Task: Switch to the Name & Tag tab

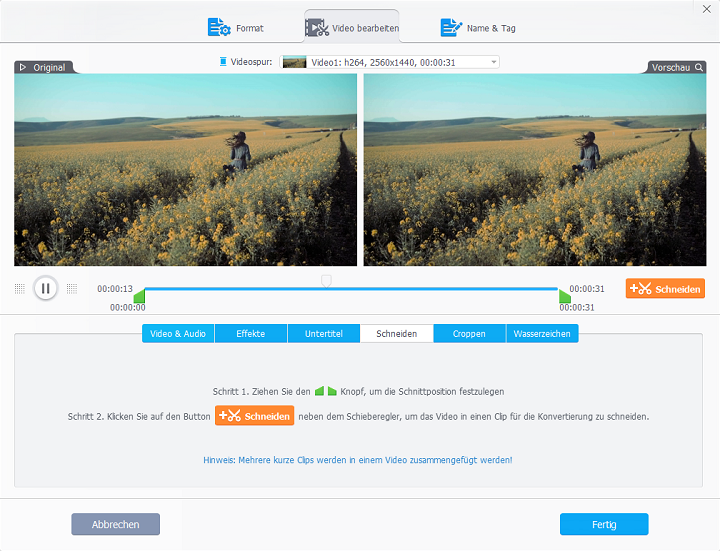Action: point(478,28)
